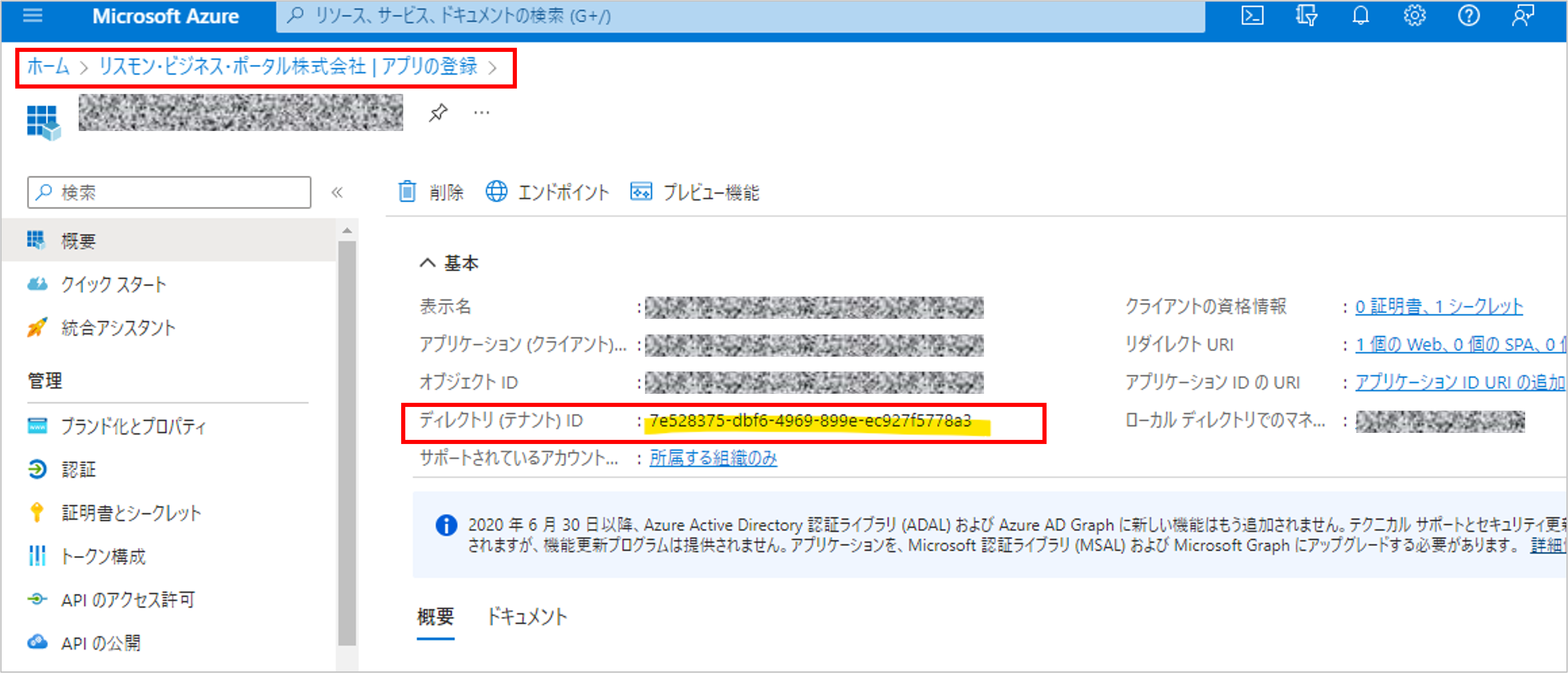The image size is (1568, 673).
Task: Click the tenant ID value 7e528375-dbf6-4969-899e-ec927f5778a3
Action: (x=810, y=421)
